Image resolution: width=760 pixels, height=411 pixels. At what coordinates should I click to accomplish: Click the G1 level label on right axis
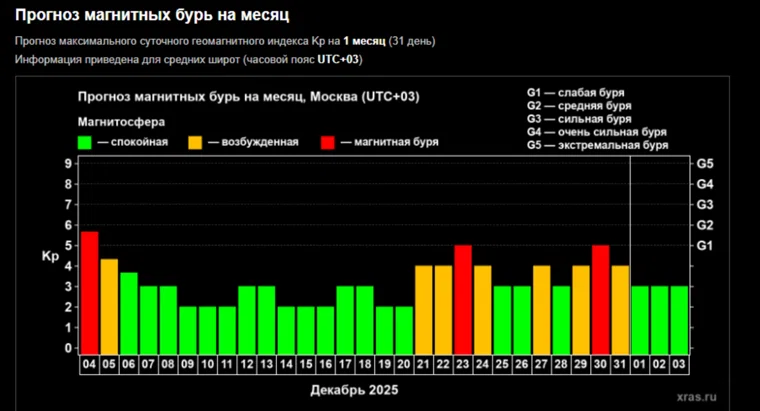point(704,245)
